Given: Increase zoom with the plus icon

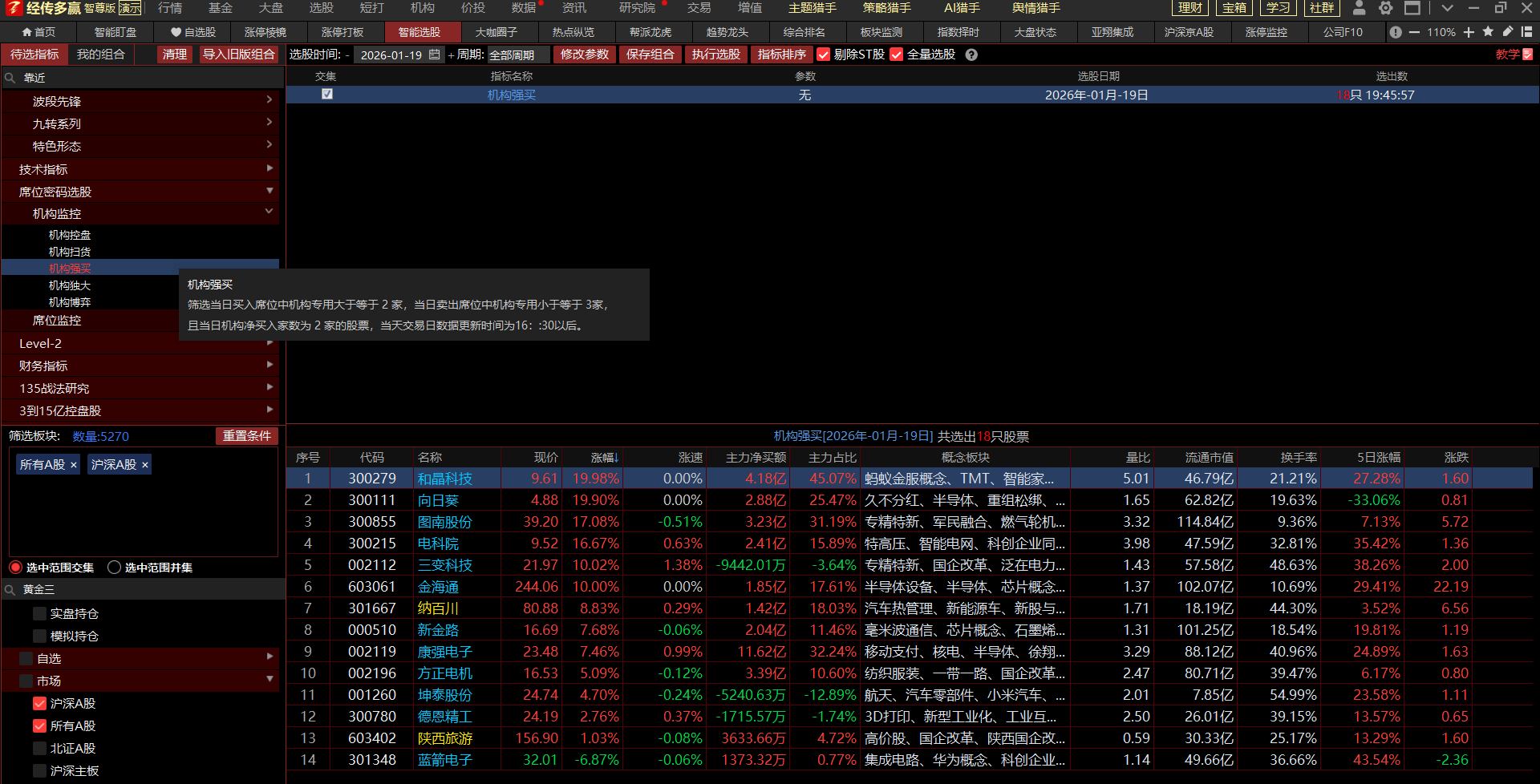Looking at the screenshot, I should click(x=1469, y=32).
